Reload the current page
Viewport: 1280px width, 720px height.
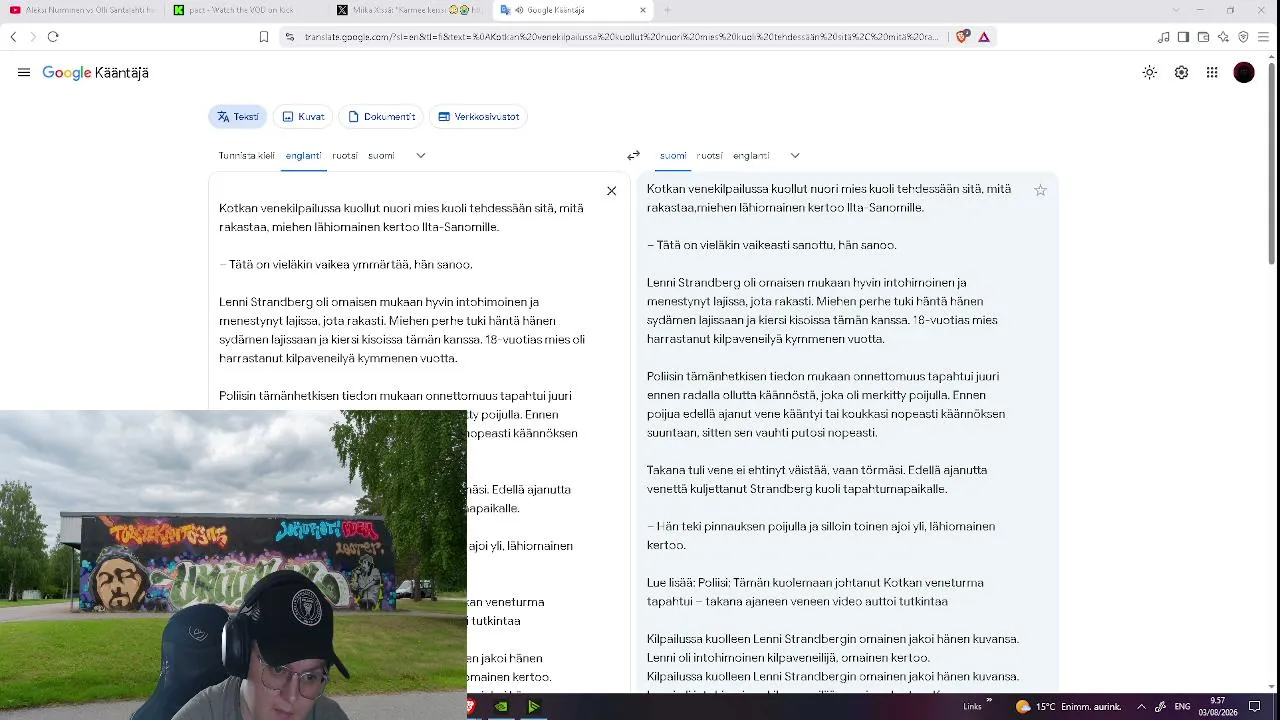[x=53, y=37]
